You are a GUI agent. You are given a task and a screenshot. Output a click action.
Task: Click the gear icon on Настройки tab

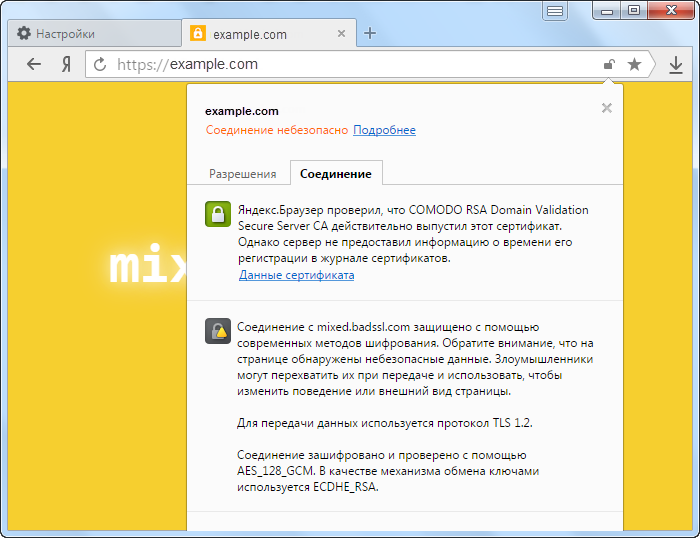[24, 33]
